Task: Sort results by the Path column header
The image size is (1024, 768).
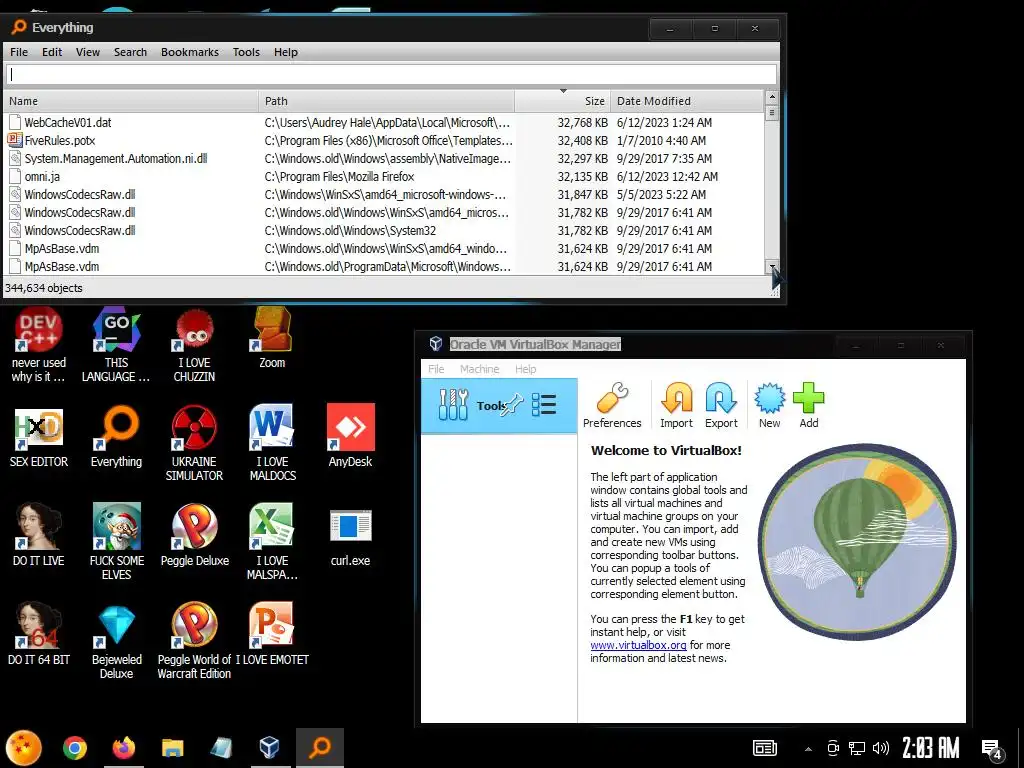Action: pyautogui.click(x=386, y=101)
